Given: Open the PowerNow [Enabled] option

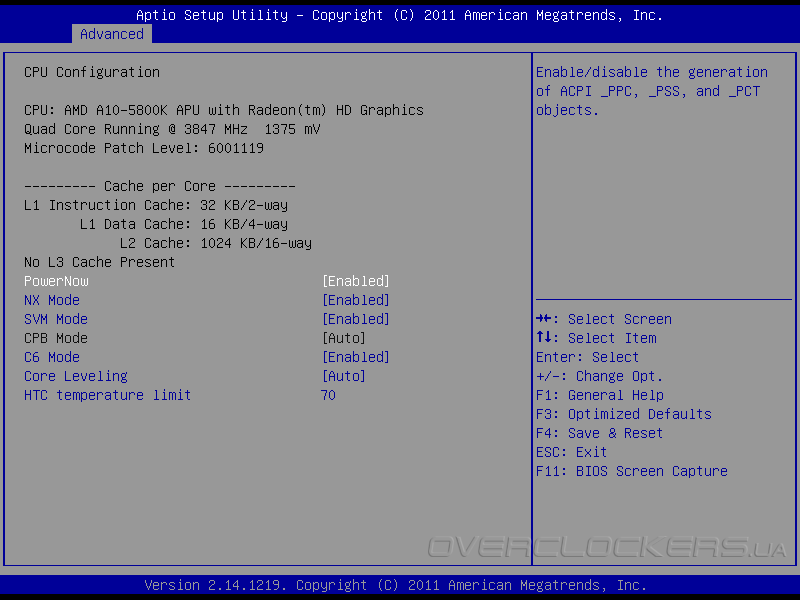Looking at the screenshot, I should (x=356, y=281).
